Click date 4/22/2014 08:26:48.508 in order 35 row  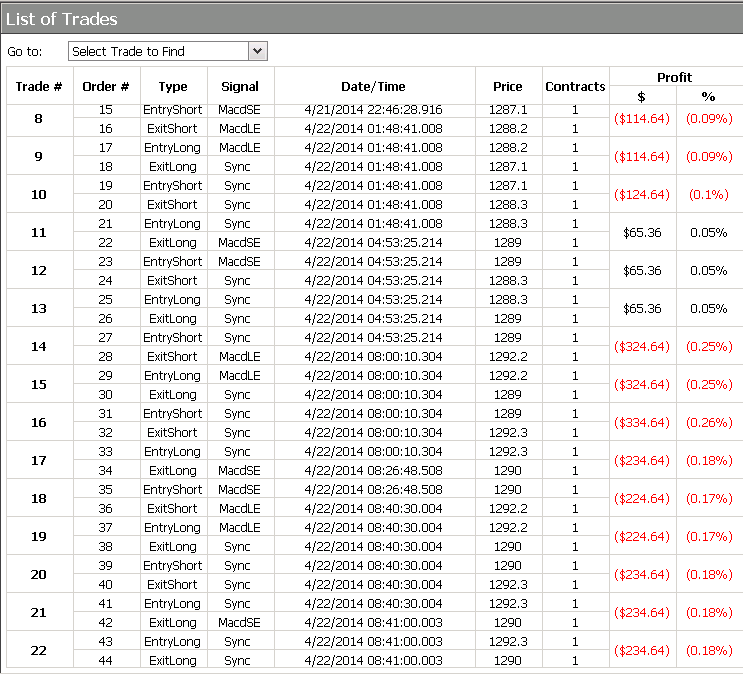[373, 490]
